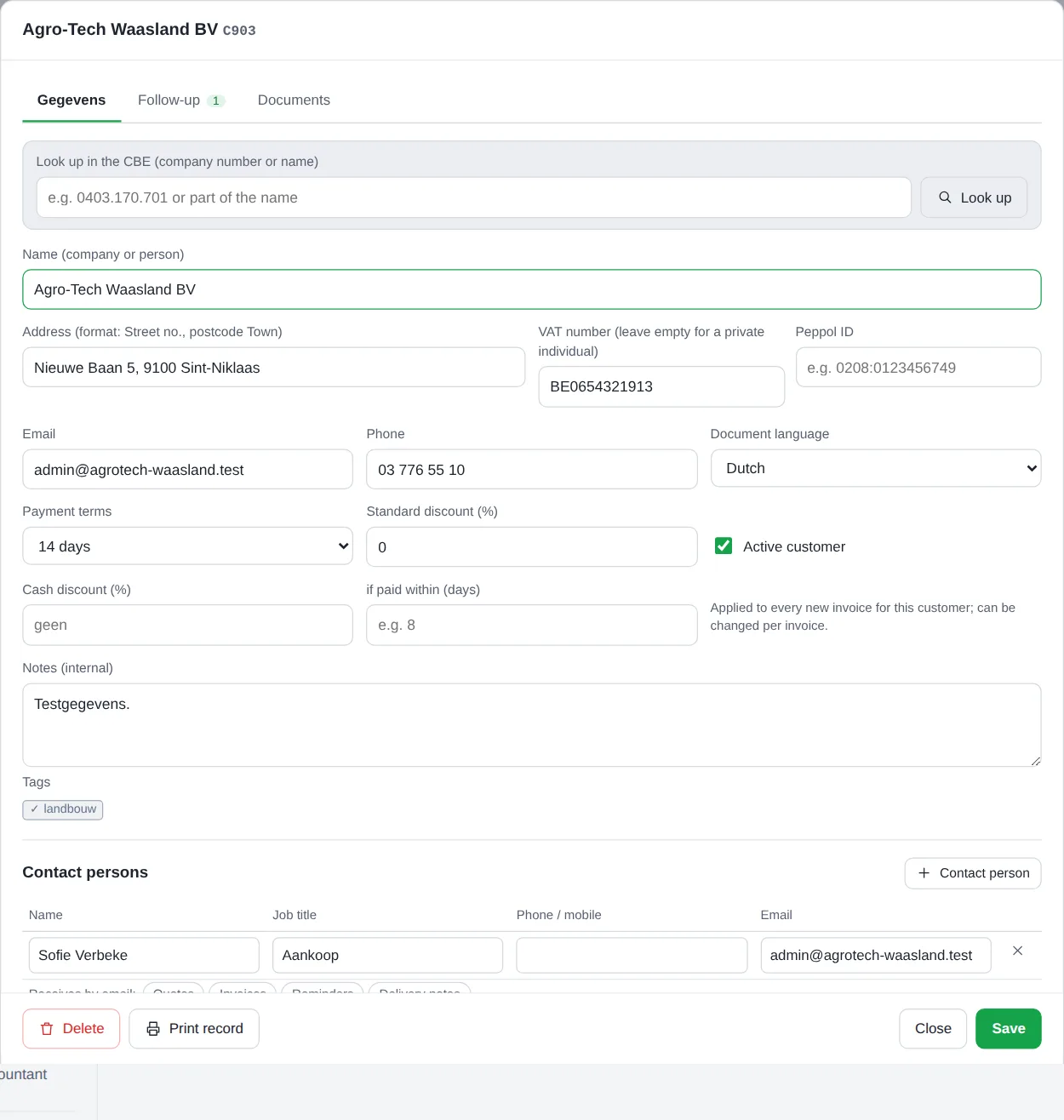Click the contact Phone / mobile field

coord(632,955)
